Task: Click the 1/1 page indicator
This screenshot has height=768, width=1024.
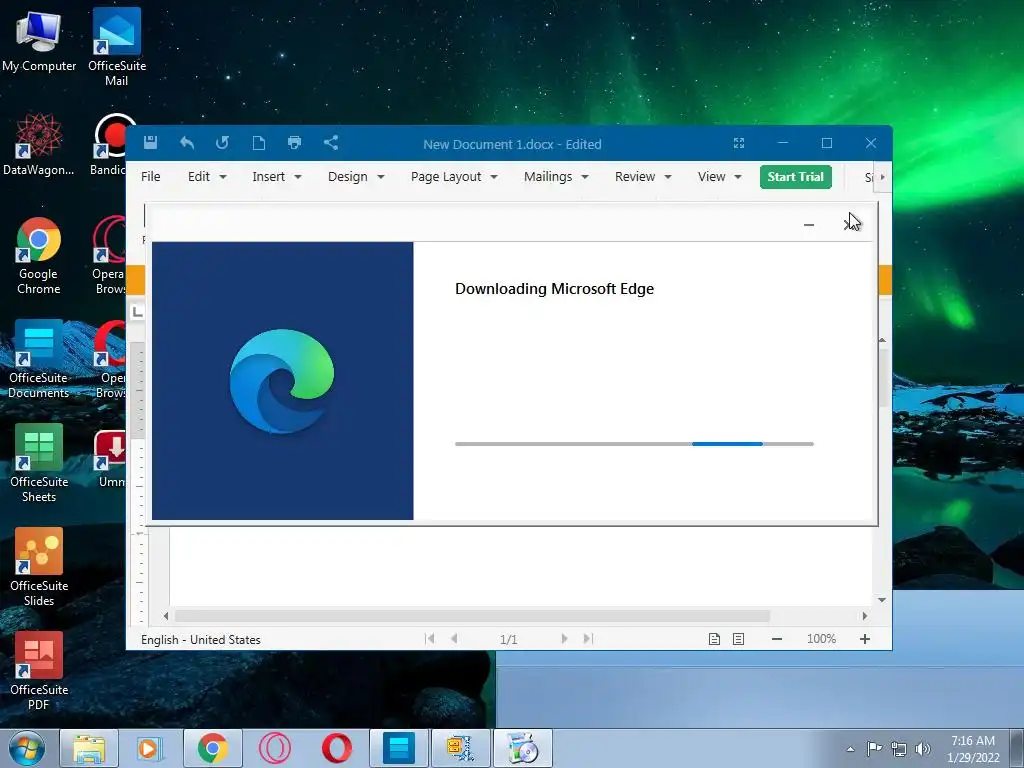Action: (x=509, y=639)
